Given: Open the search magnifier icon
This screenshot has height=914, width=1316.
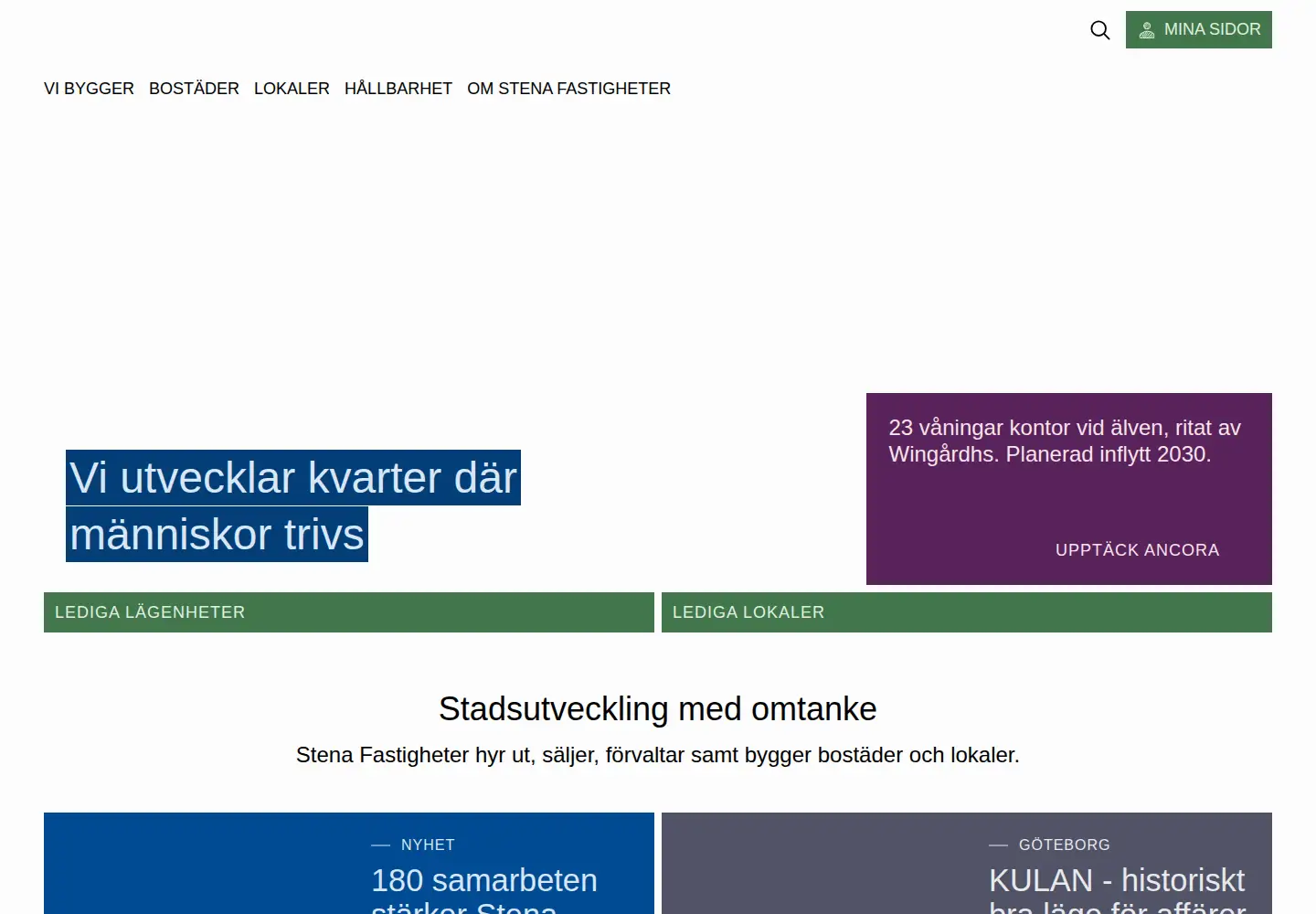Looking at the screenshot, I should [x=1100, y=30].
